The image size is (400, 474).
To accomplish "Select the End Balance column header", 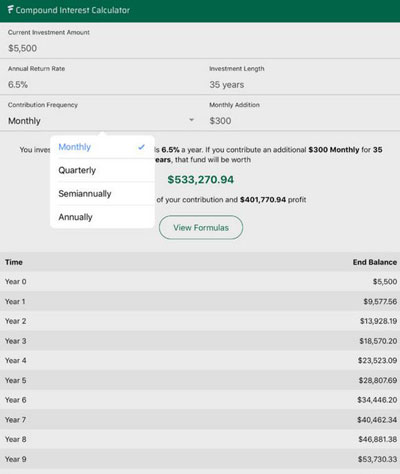I will coord(375,262).
